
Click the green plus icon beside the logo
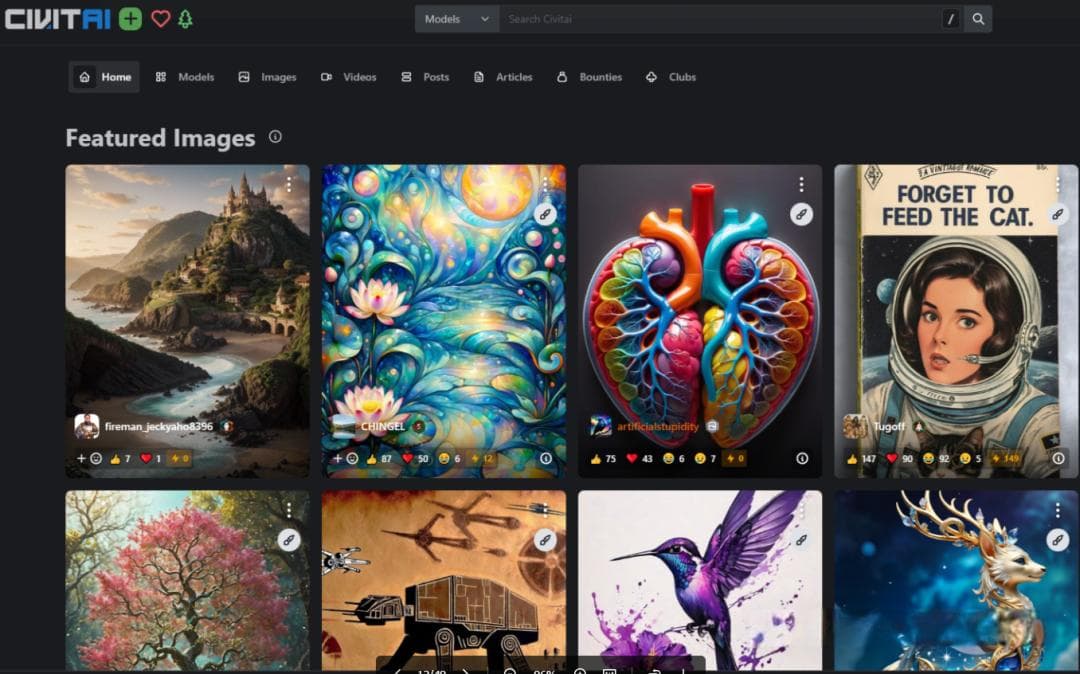tap(130, 19)
